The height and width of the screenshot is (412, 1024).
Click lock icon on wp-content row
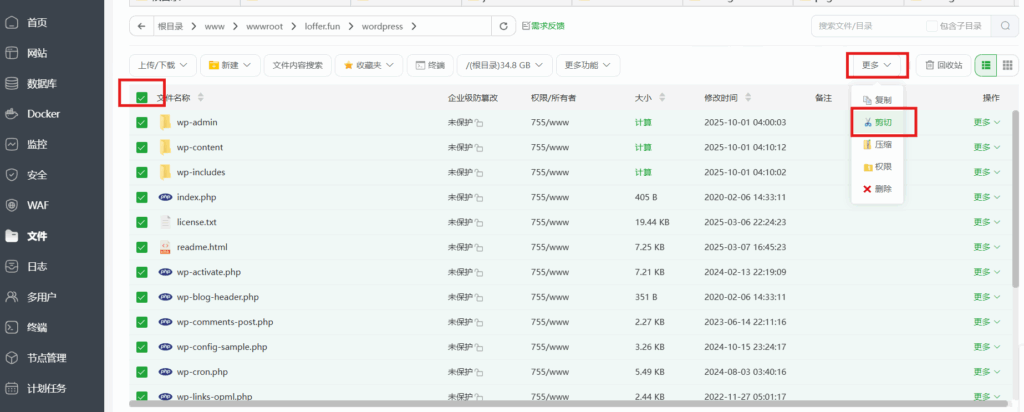(x=479, y=148)
